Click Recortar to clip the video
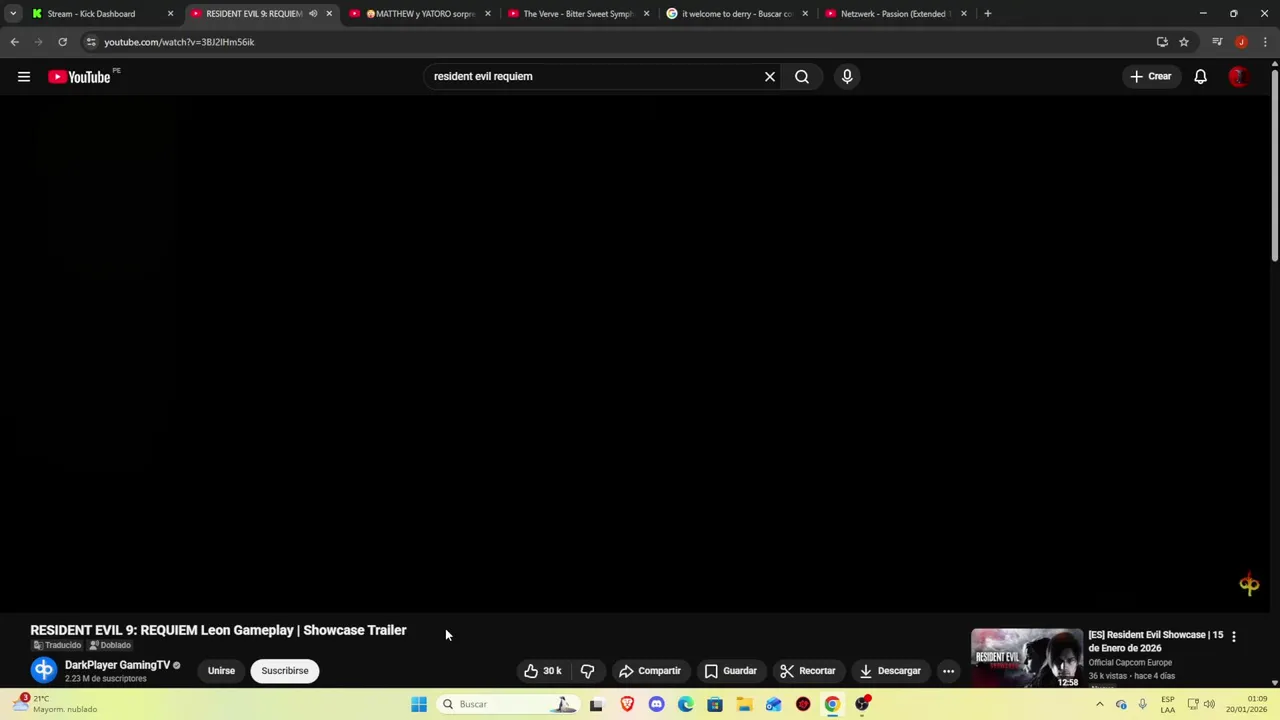 click(808, 671)
